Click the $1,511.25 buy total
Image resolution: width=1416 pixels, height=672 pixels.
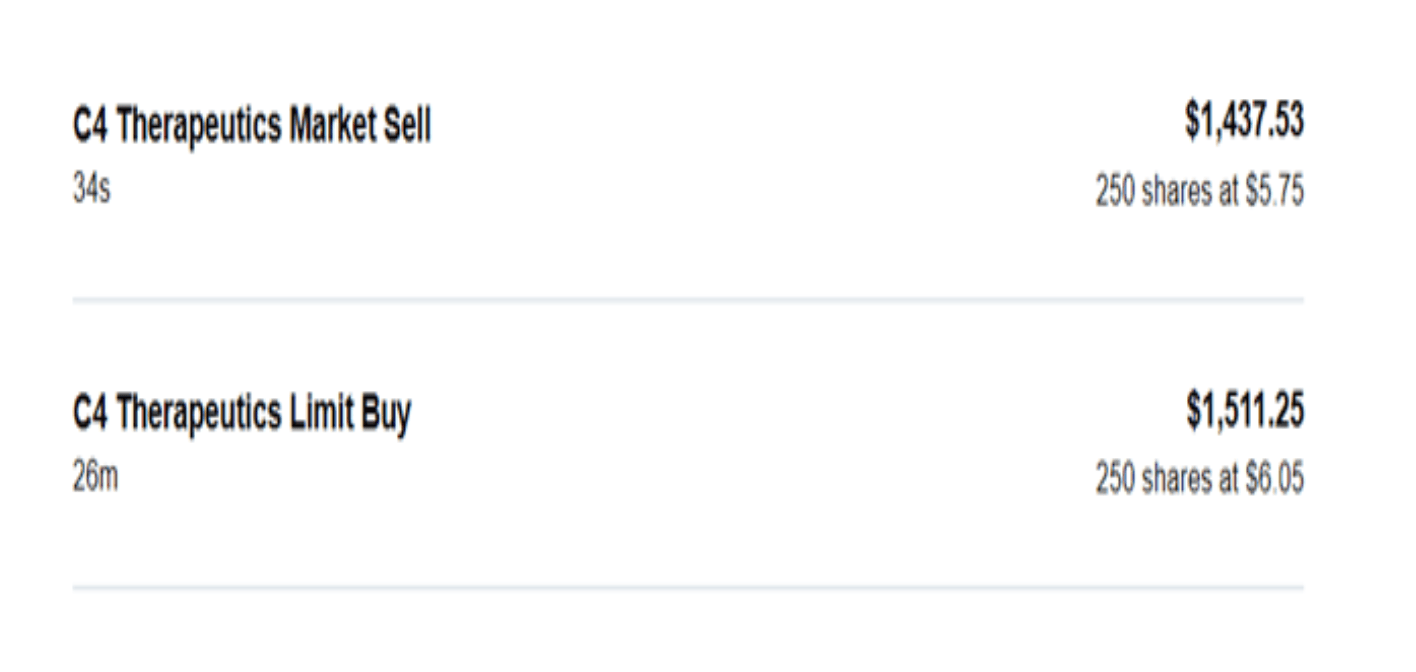pos(1245,411)
